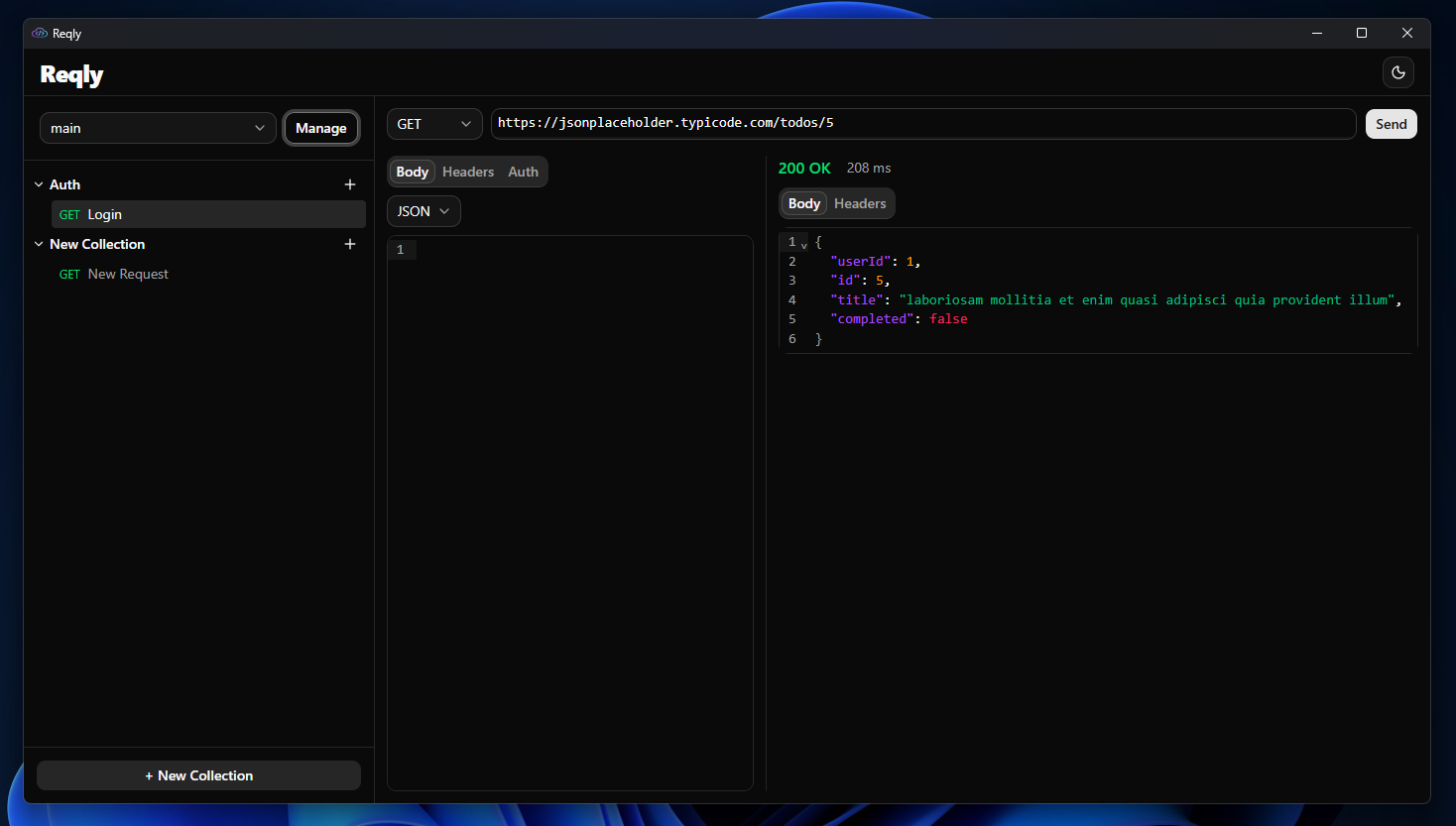Click the "completed" key in response
Viewport: 1456px width, 826px height.
click(872, 319)
